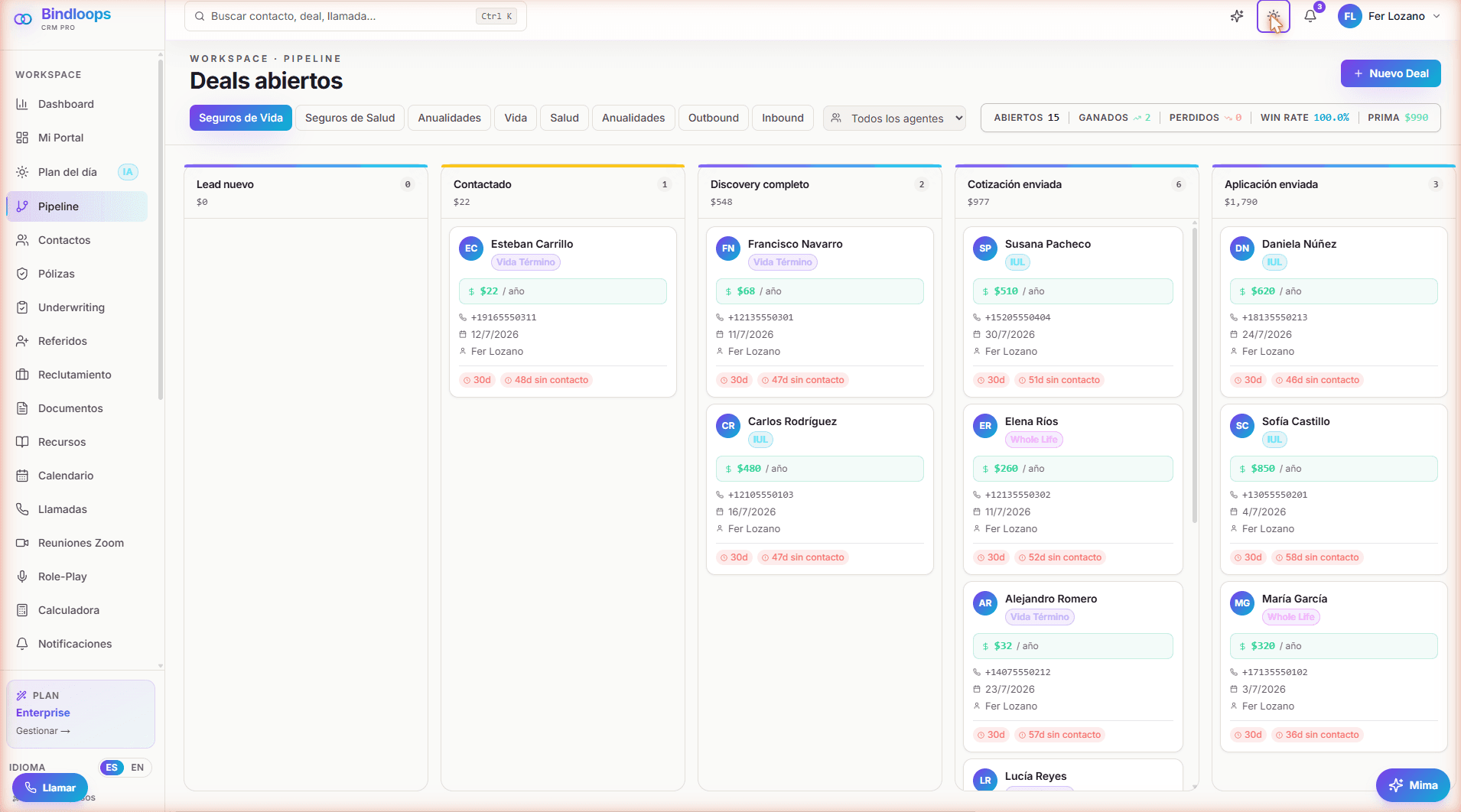Click the Bindloops logo
Screen dimensions: 1461x812
(63, 19)
